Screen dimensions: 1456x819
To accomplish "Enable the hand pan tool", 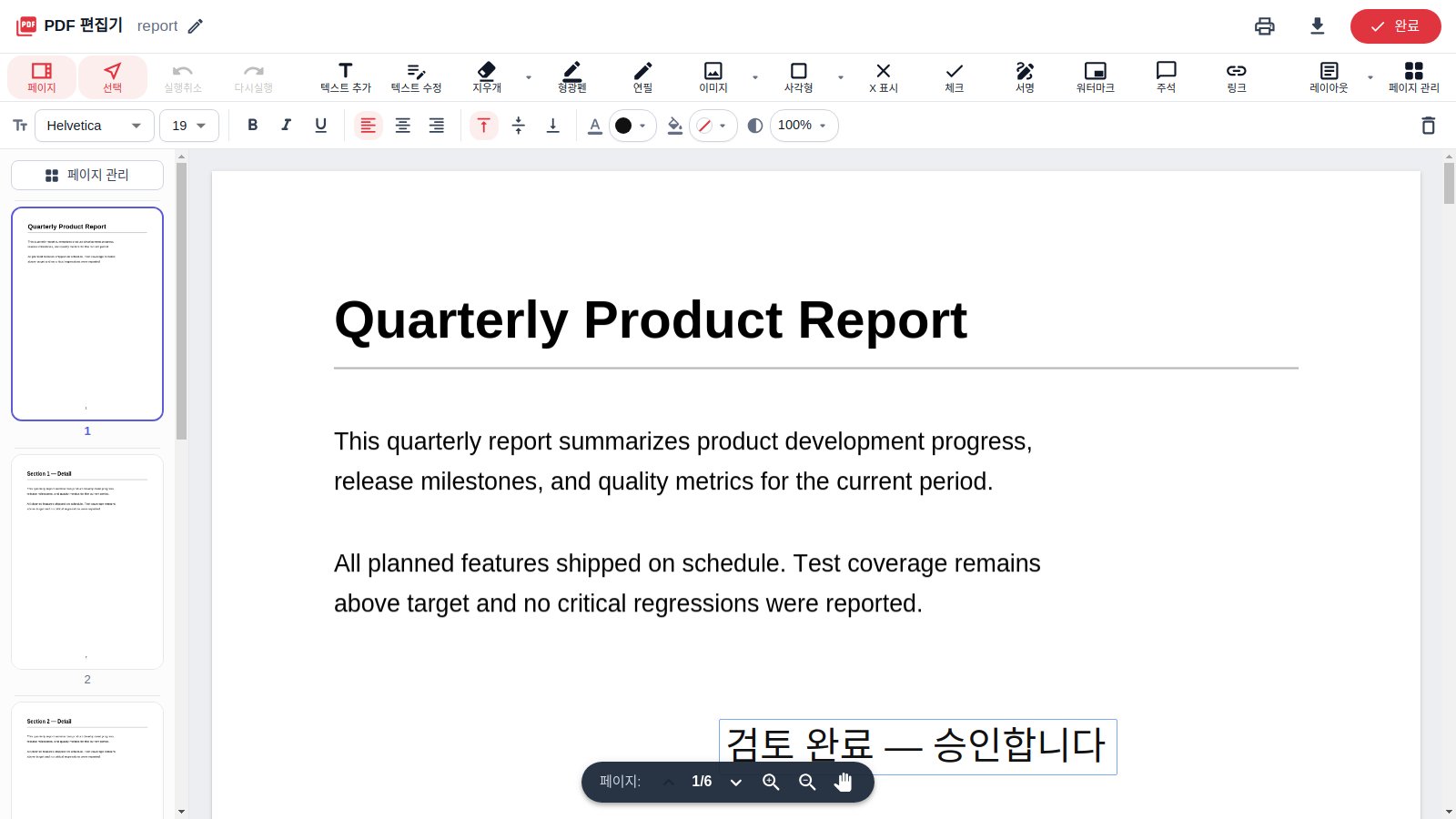I will 844,782.
